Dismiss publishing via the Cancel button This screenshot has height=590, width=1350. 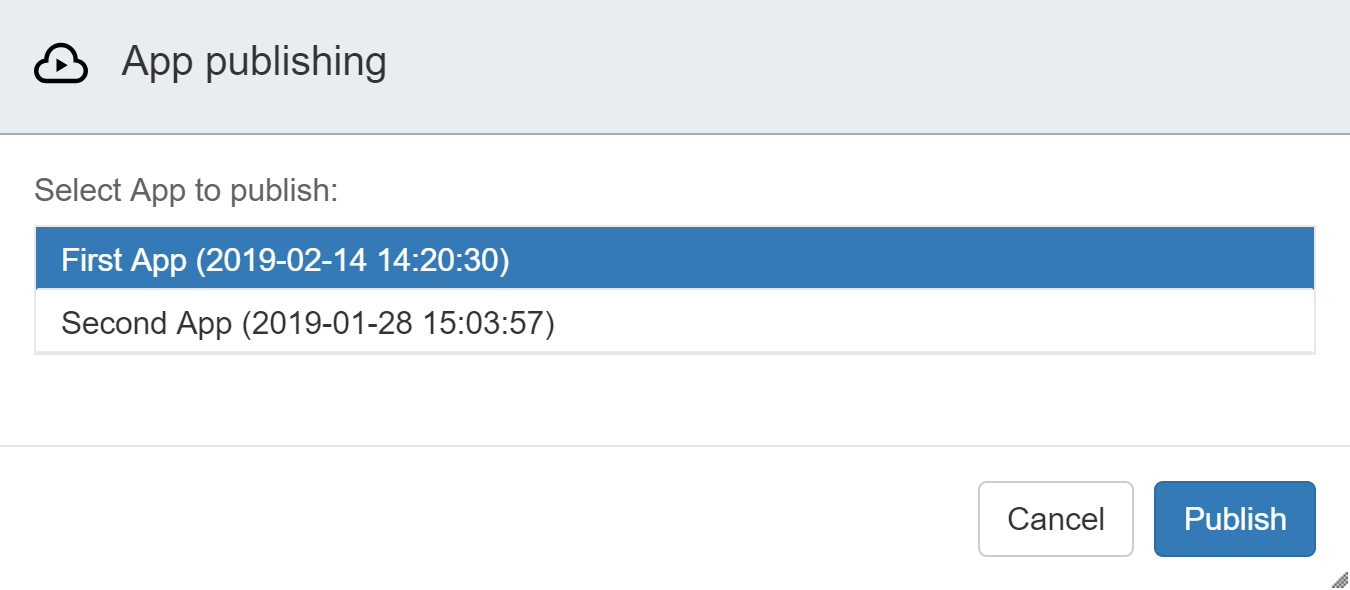tap(1055, 518)
